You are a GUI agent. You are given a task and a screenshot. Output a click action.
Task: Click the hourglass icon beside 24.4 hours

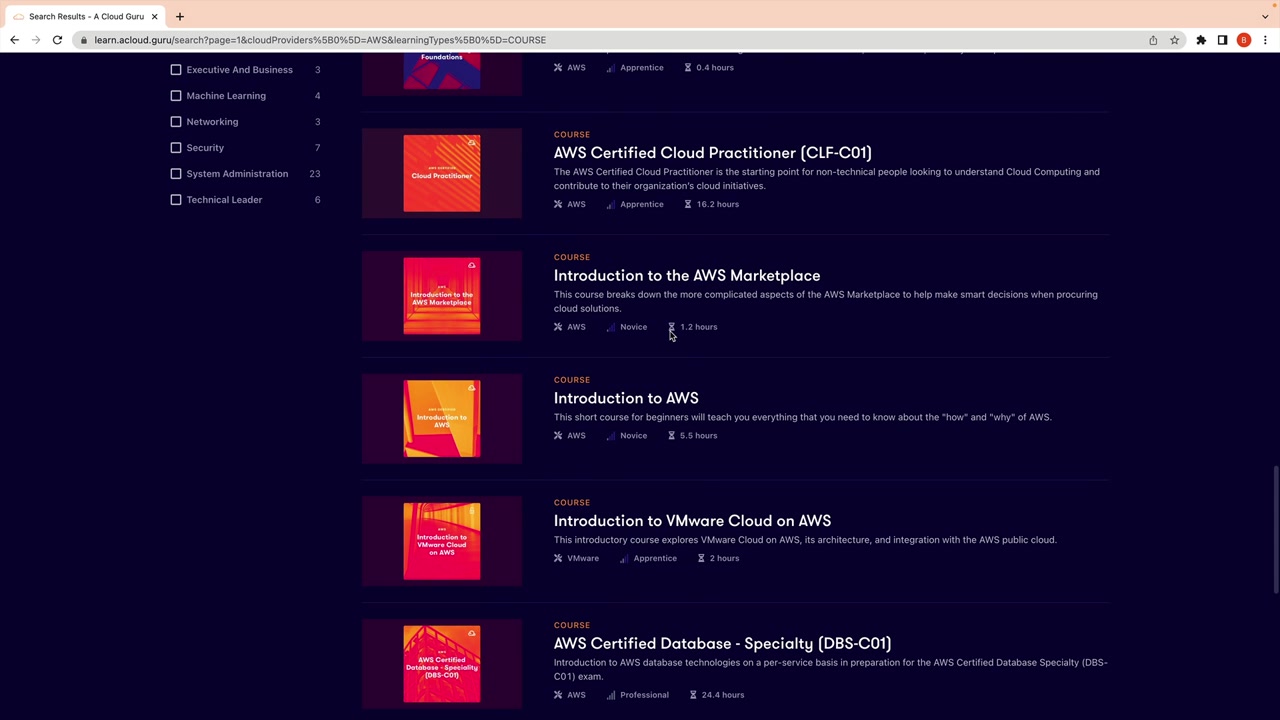coord(693,695)
